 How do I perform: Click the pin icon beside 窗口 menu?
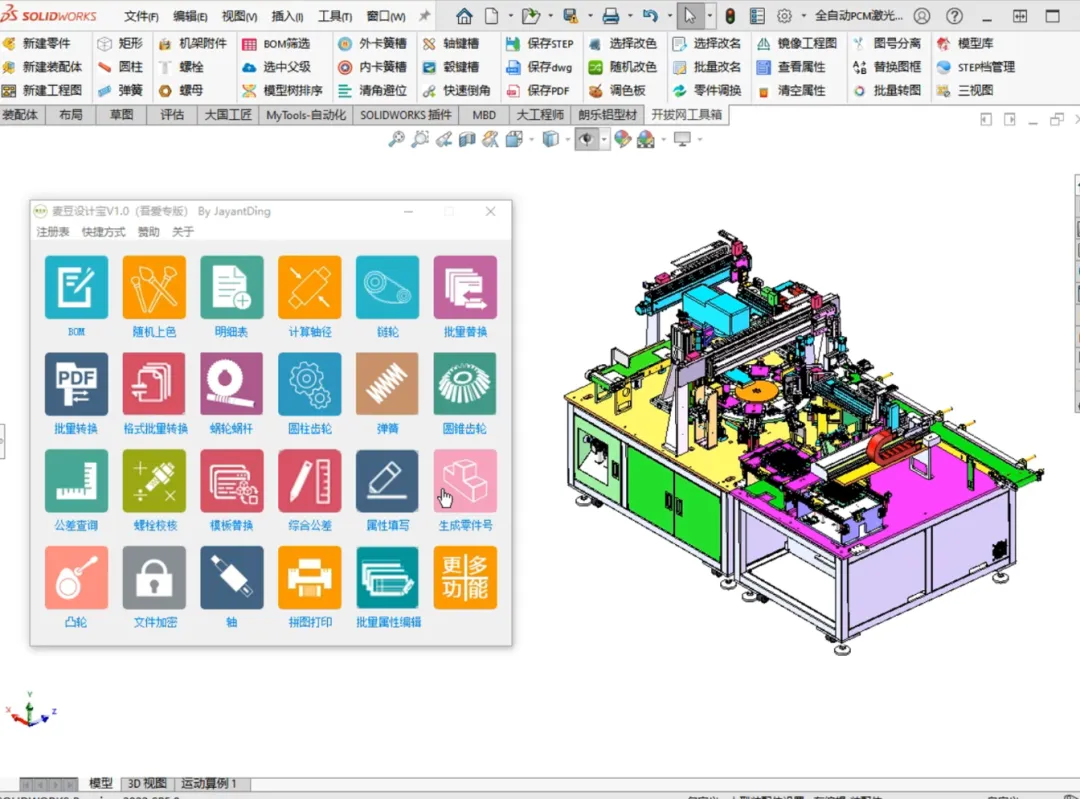point(424,16)
